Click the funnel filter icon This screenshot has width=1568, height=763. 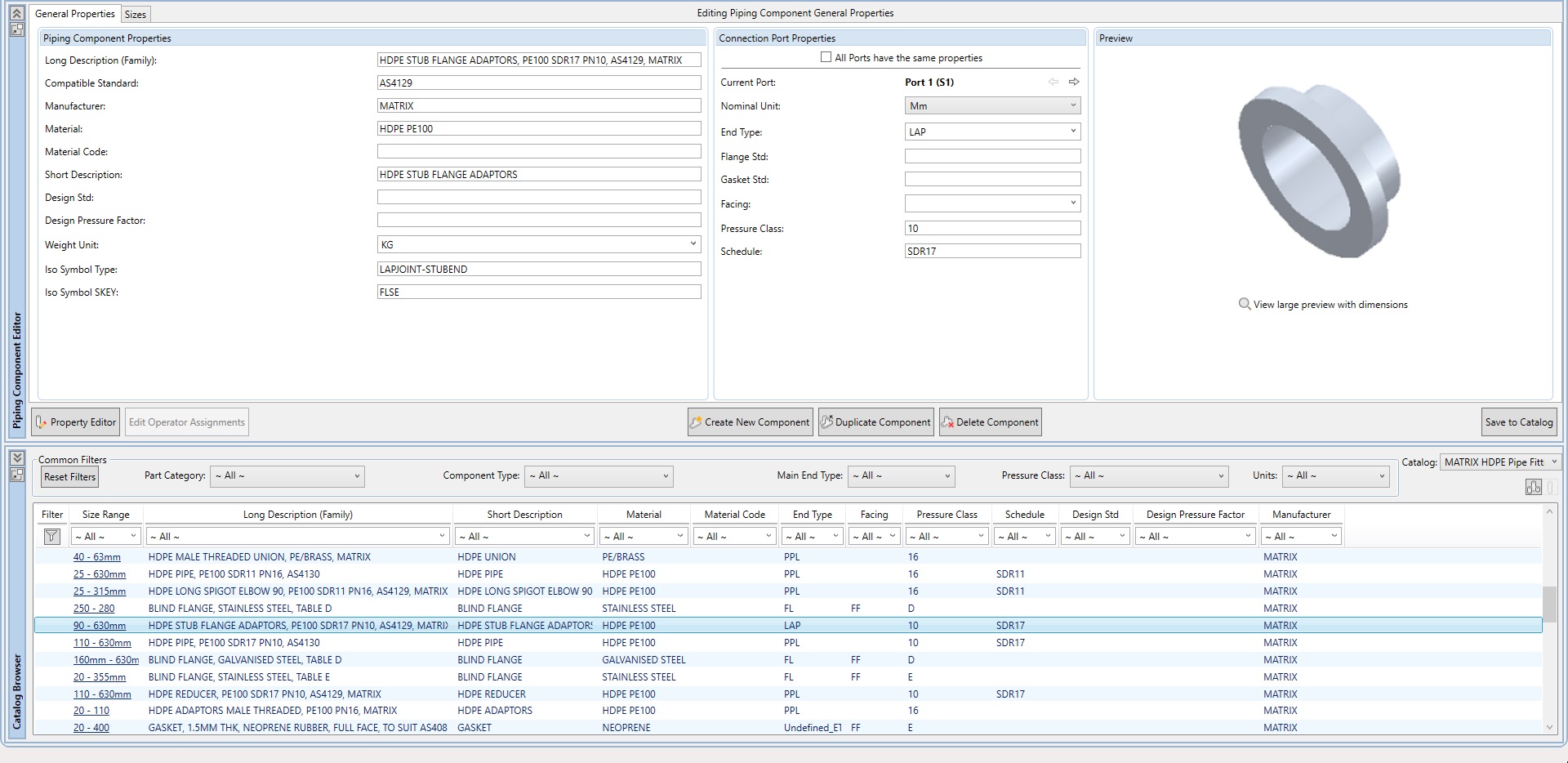click(51, 536)
